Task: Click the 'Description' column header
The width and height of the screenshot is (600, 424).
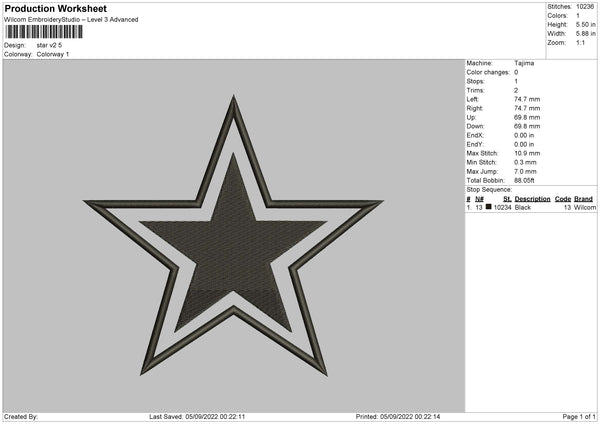Action: click(532, 199)
